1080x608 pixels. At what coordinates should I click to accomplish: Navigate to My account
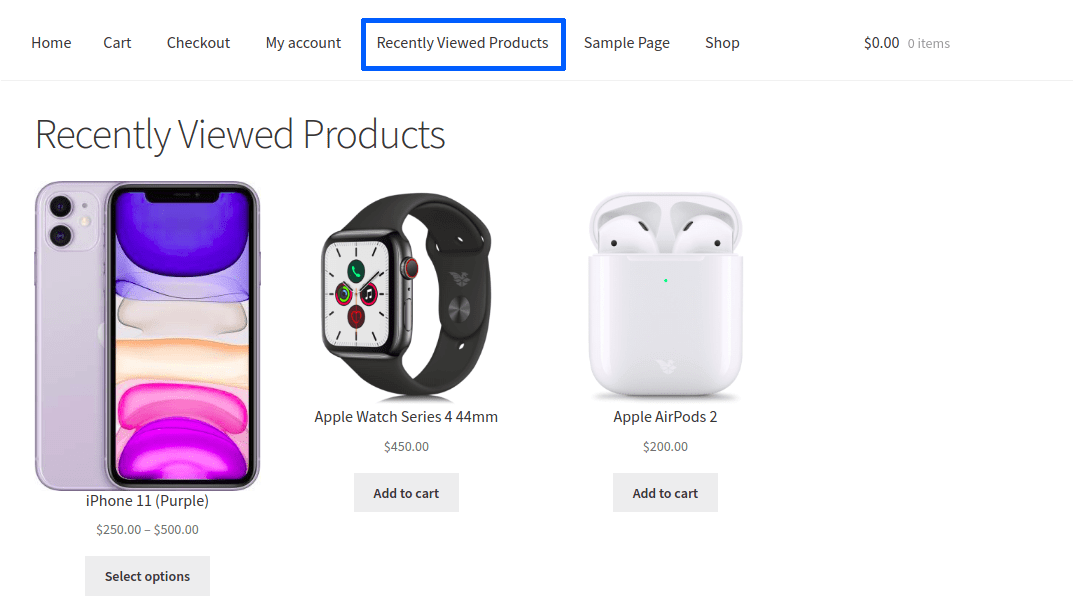click(x=303, y=43)
